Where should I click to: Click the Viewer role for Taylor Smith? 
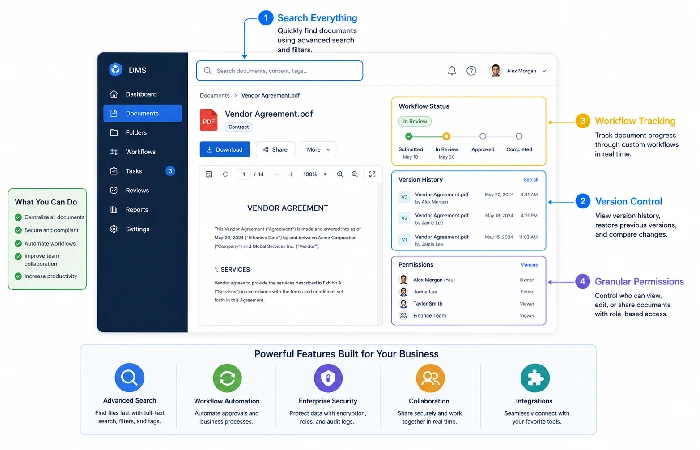click(x=527, y=304)
